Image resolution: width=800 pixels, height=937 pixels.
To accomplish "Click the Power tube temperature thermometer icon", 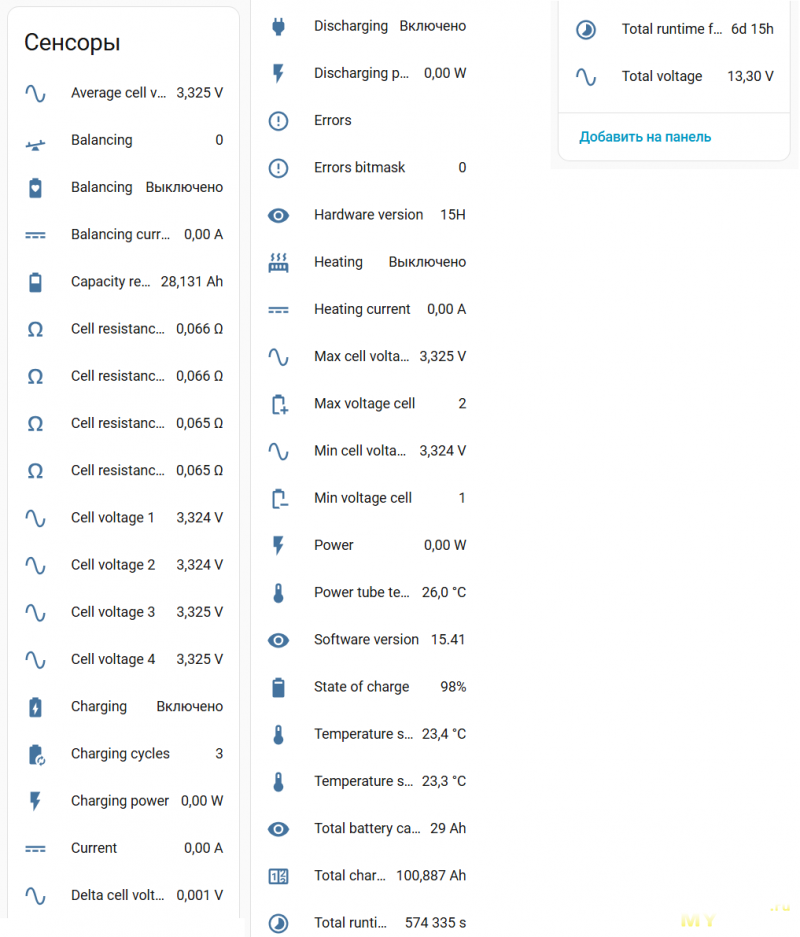I will coord(278,593).
